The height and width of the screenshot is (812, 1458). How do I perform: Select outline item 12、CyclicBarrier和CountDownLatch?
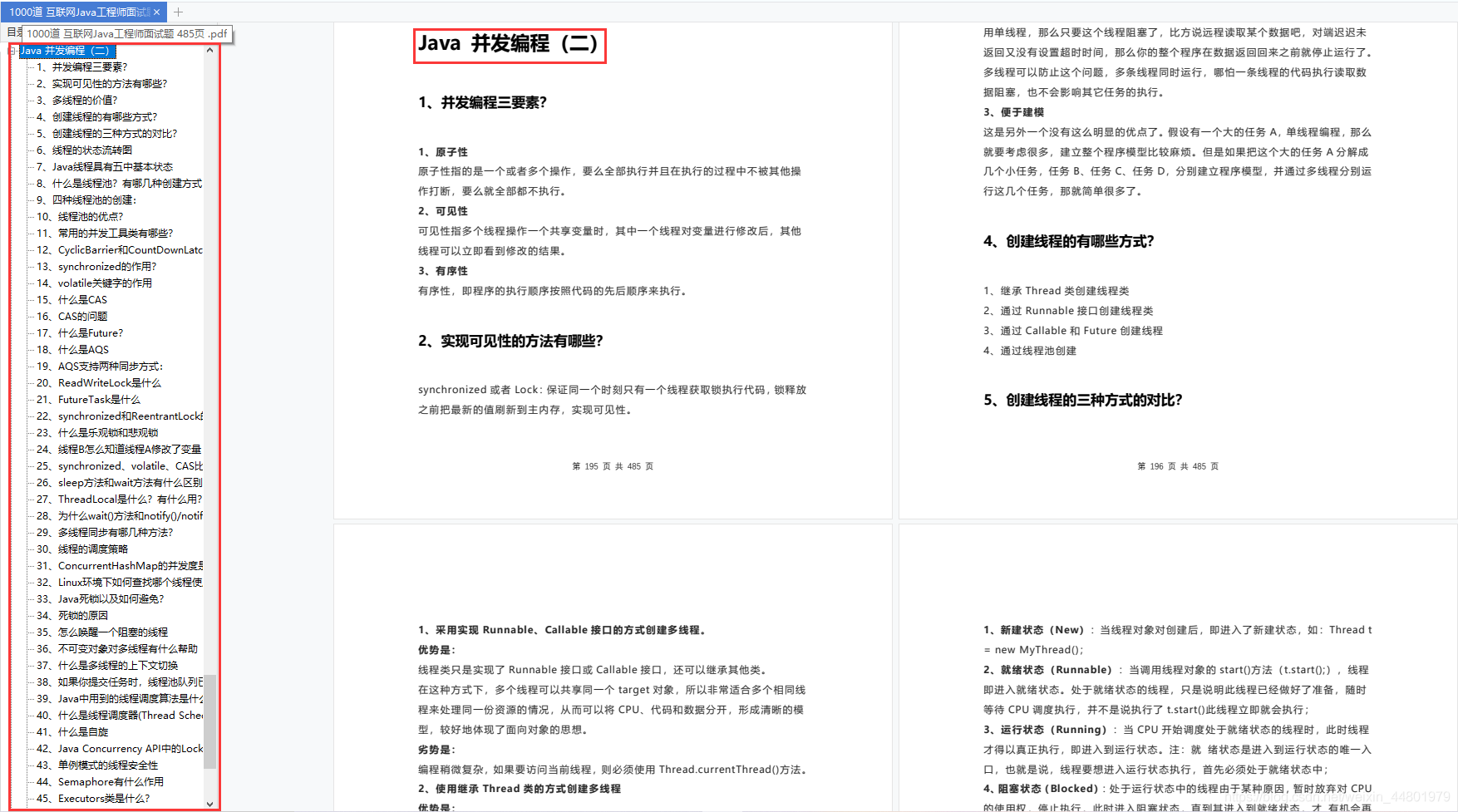(119, 250)
